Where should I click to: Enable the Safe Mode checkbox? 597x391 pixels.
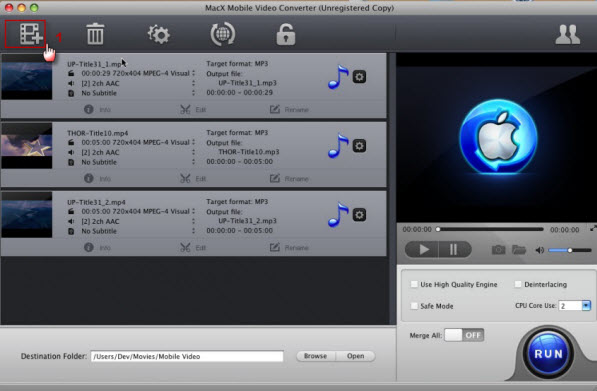(x=414, y=306)
